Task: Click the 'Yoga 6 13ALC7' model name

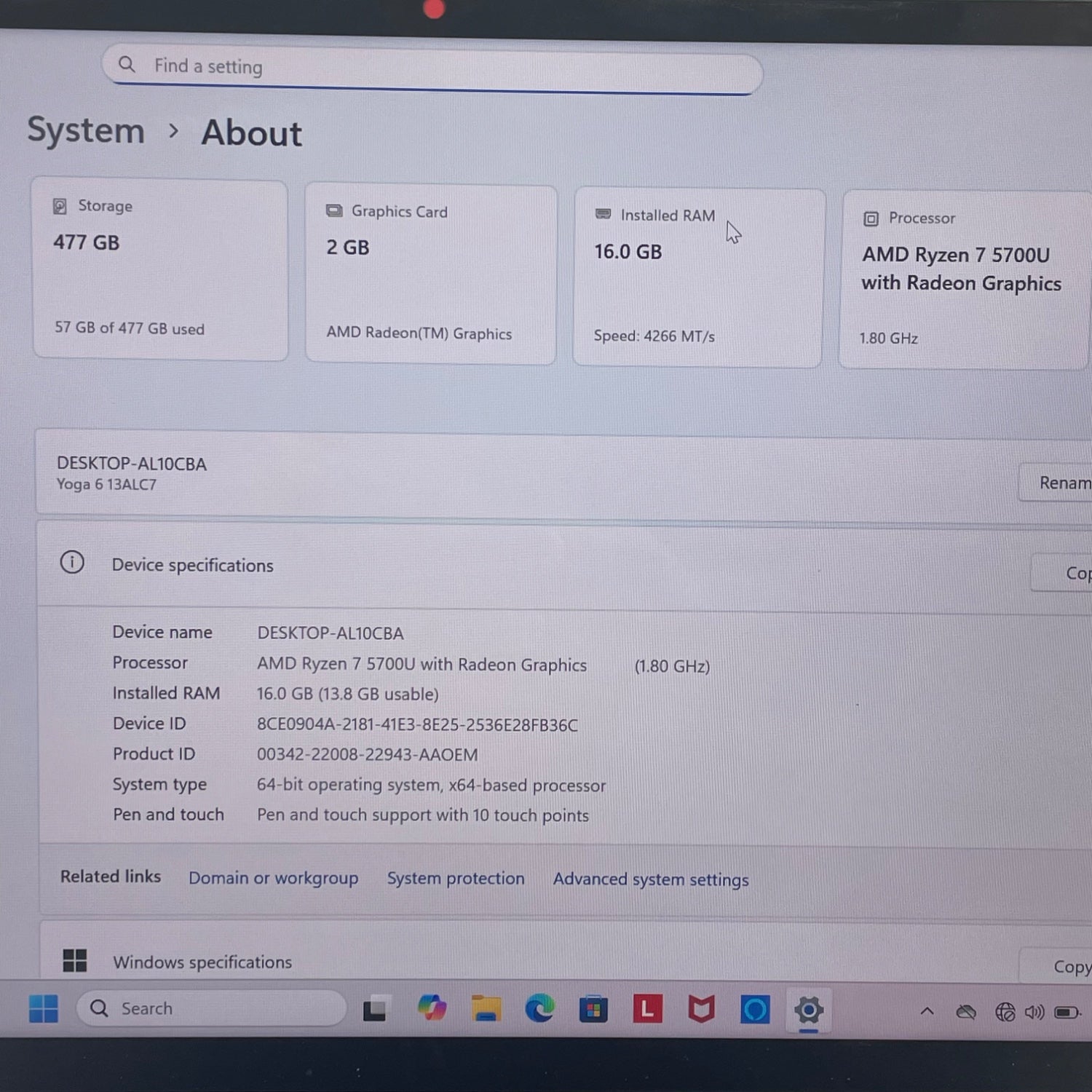Action: click(x=106, y=484)
